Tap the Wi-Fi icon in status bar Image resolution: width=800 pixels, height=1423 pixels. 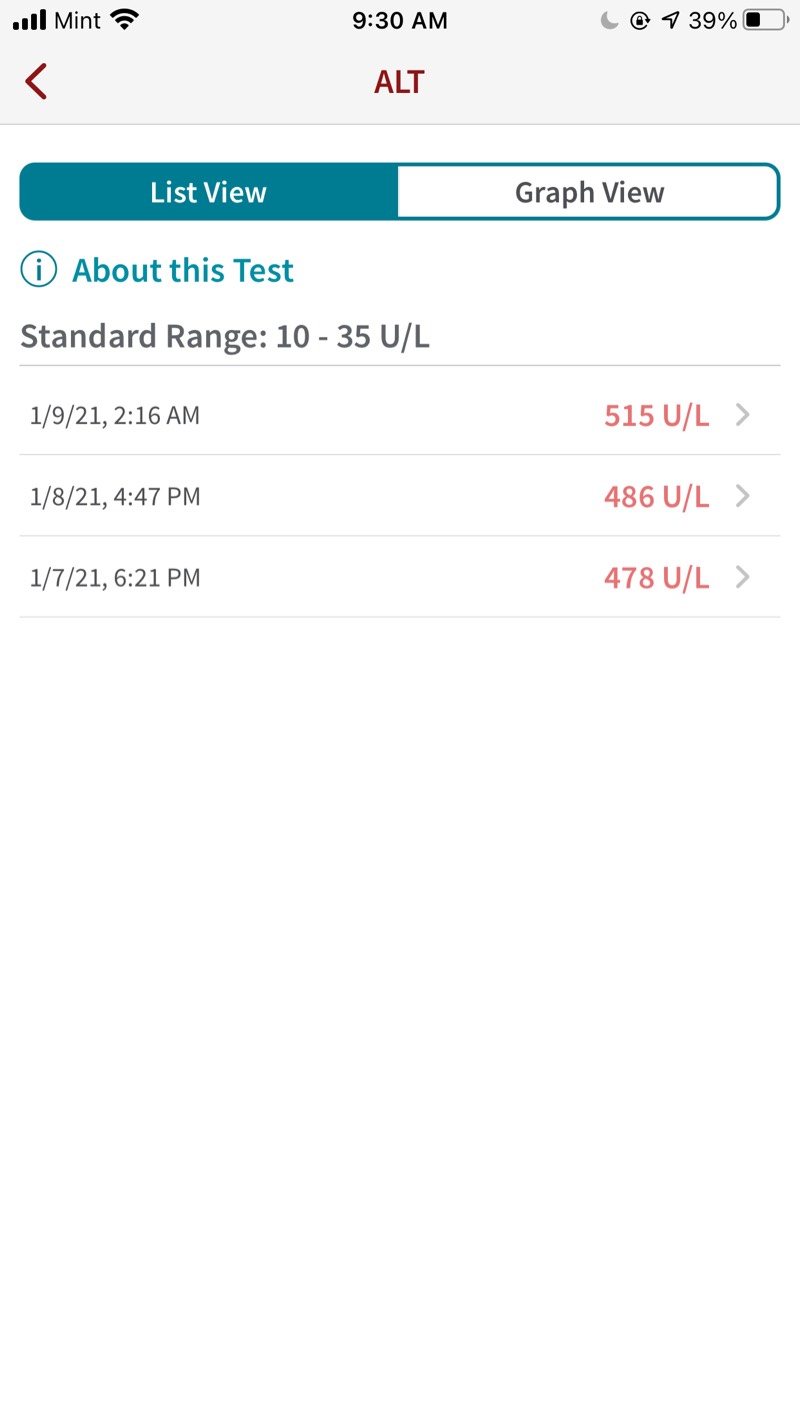(x=124, y=19)
